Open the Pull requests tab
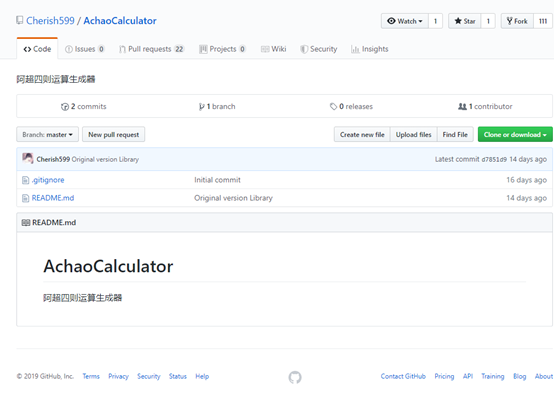The image size is (554, 401). (x=152, y=49)
